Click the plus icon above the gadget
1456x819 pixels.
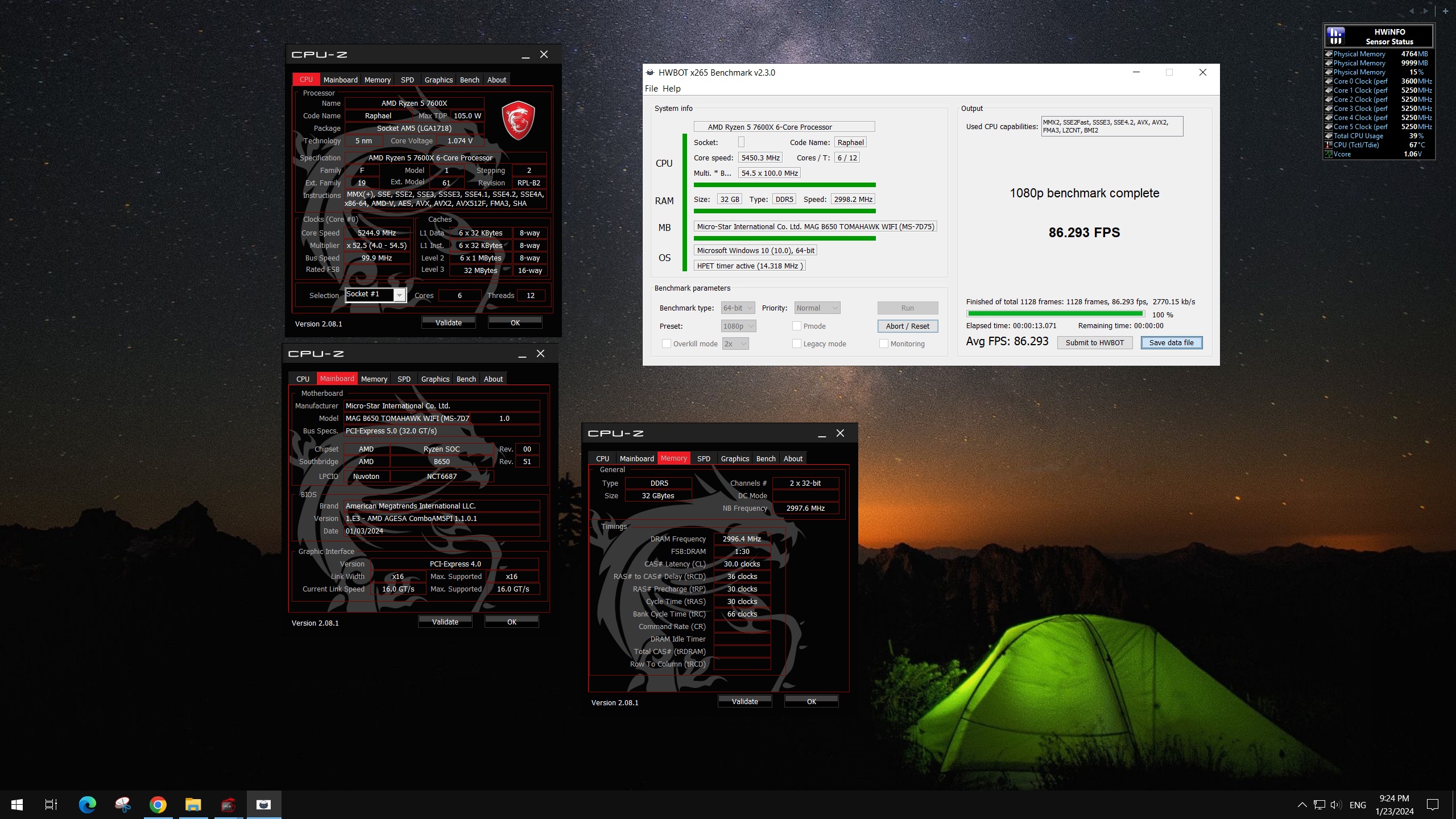tap(1445, 11)
